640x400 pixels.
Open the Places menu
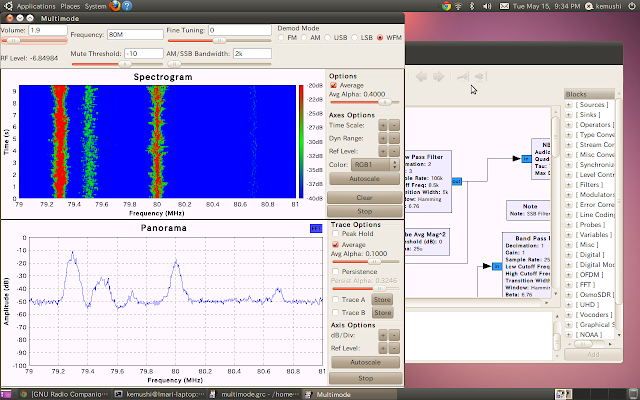(x=70, y=6)
